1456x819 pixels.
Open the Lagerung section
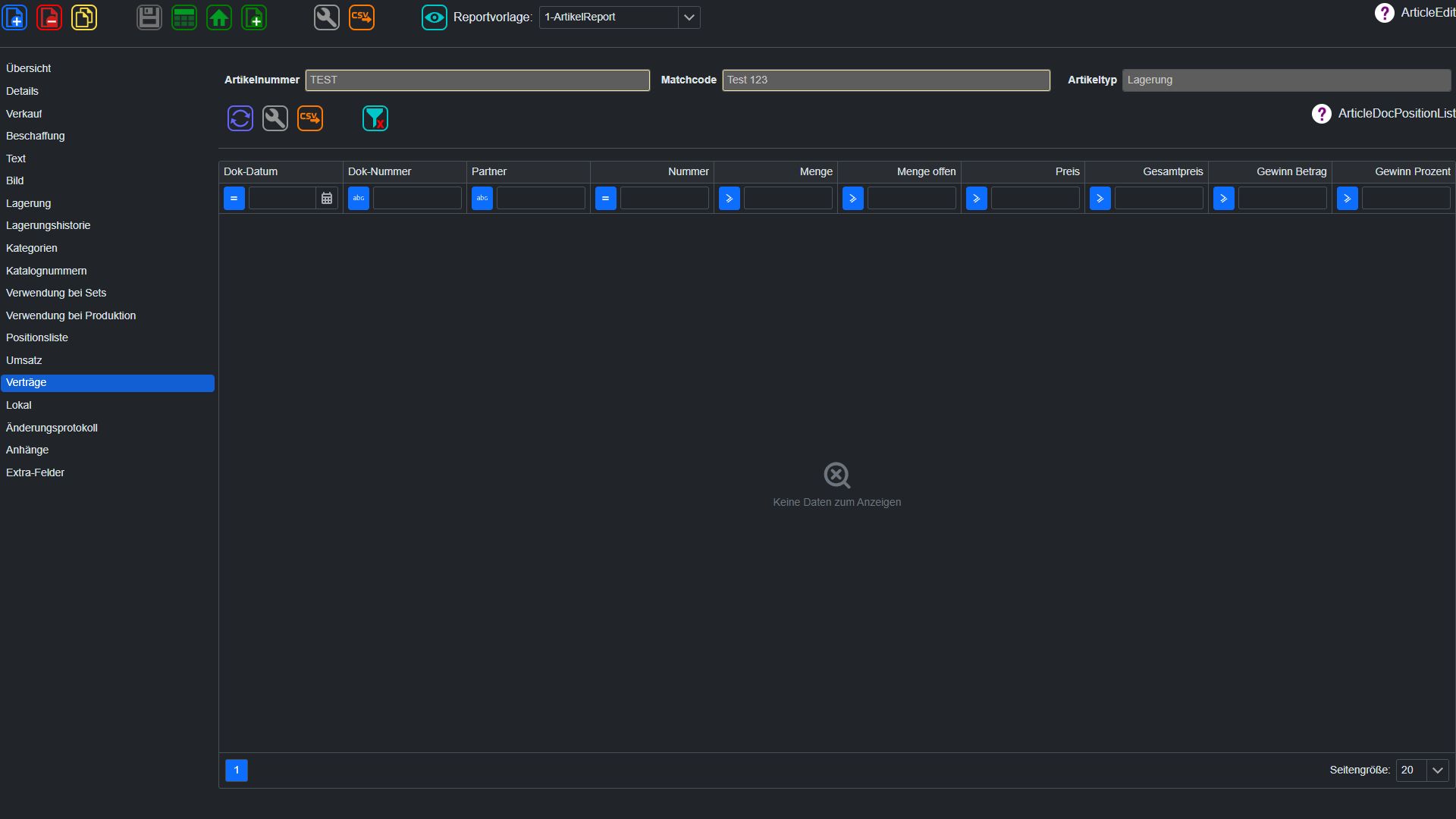pyautogui.click(x=107, y=203)
